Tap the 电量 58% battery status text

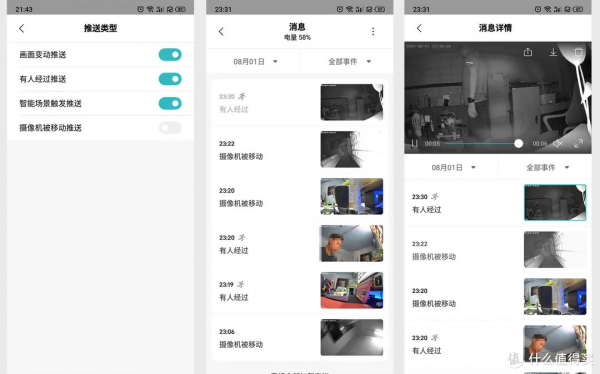[297, 38]
